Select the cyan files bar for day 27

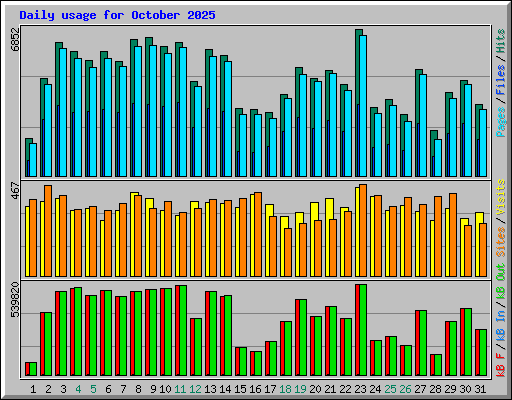423,125
